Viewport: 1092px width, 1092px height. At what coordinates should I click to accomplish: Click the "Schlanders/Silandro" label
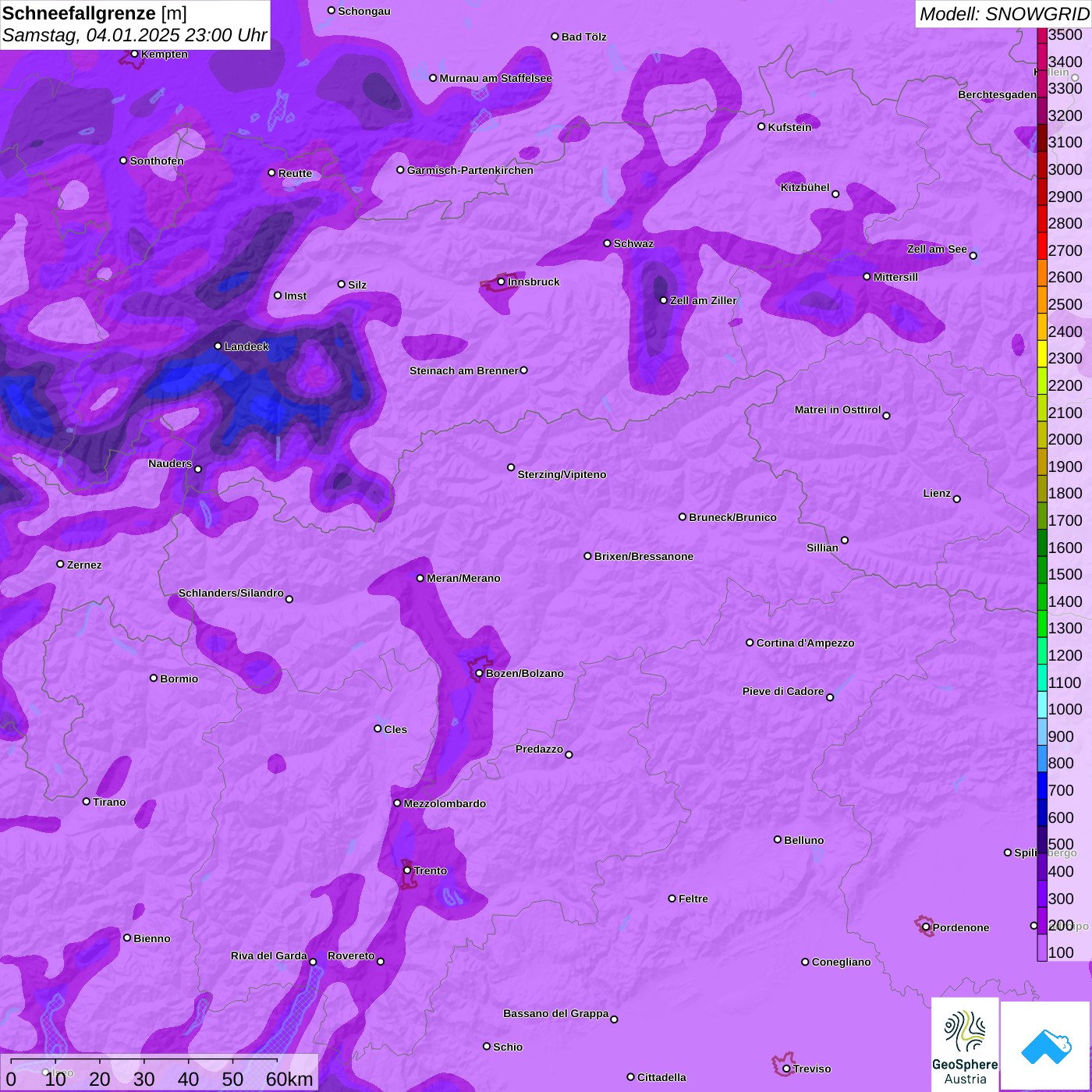[231, 593]
